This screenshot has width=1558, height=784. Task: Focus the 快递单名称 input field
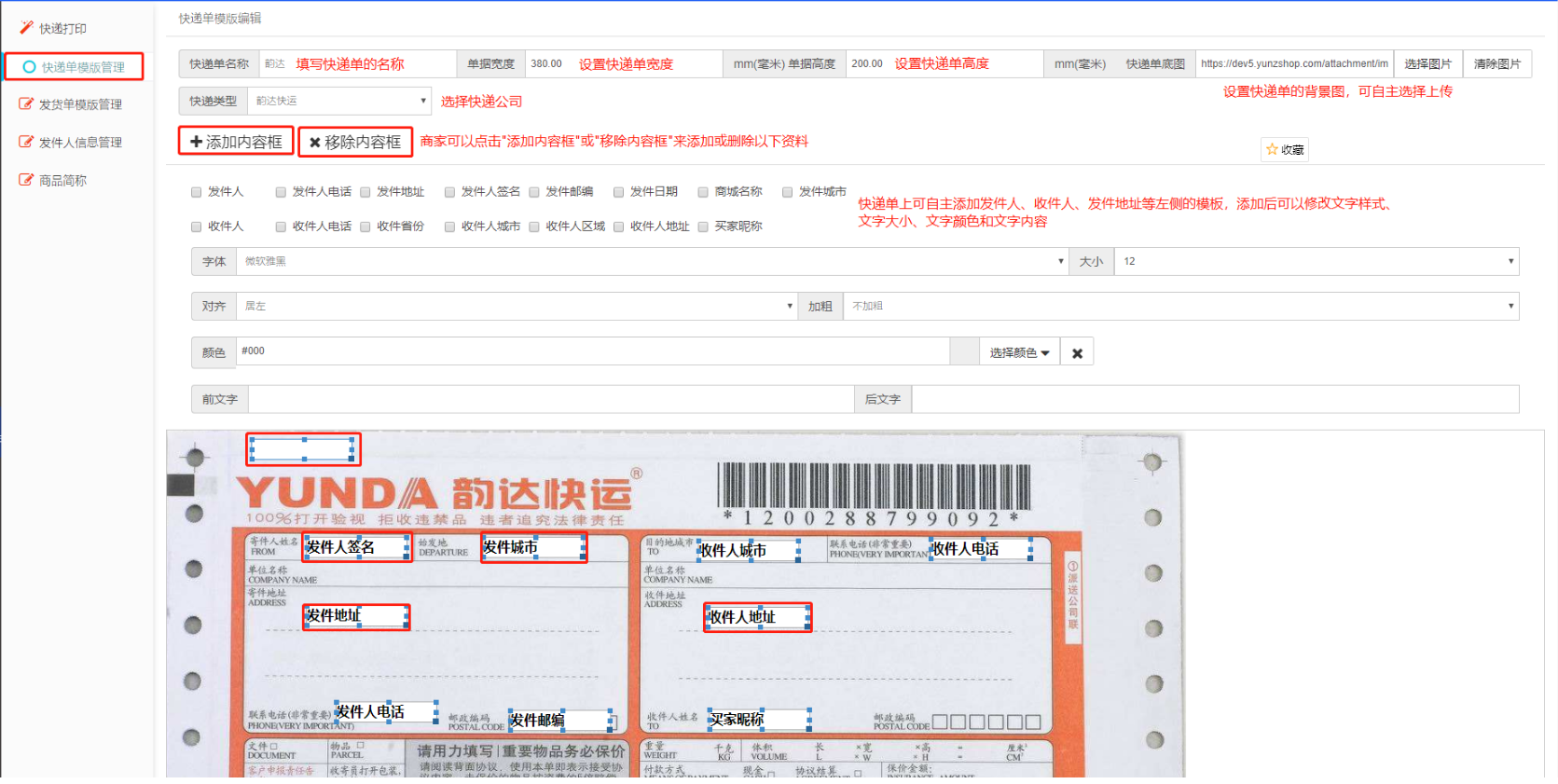pos(358,63)
